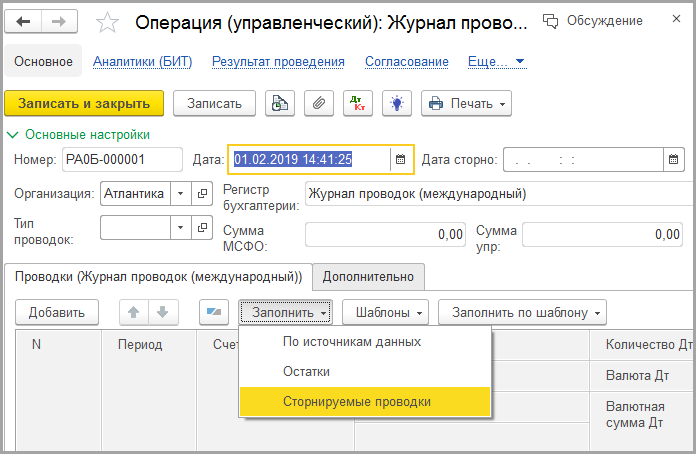Choose Сторнируемые проводки from the menu
The width and height of the screenshot is (696, 454).
pos(357,402)
